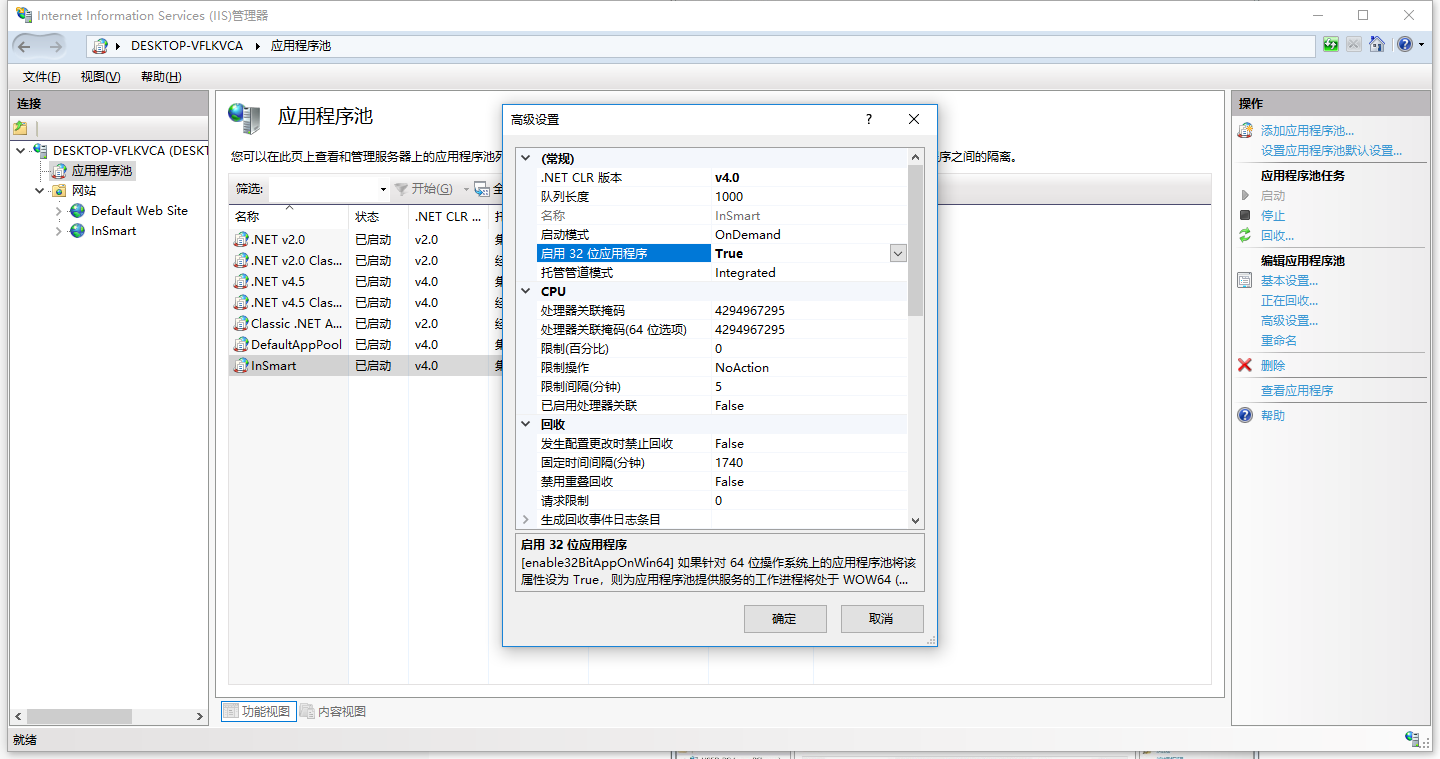The width and height of the screenshot is (1440, 759).
Task: Click the 连接 panel horizontal scrollbar thumb
Action: click(x=79, y=717)
